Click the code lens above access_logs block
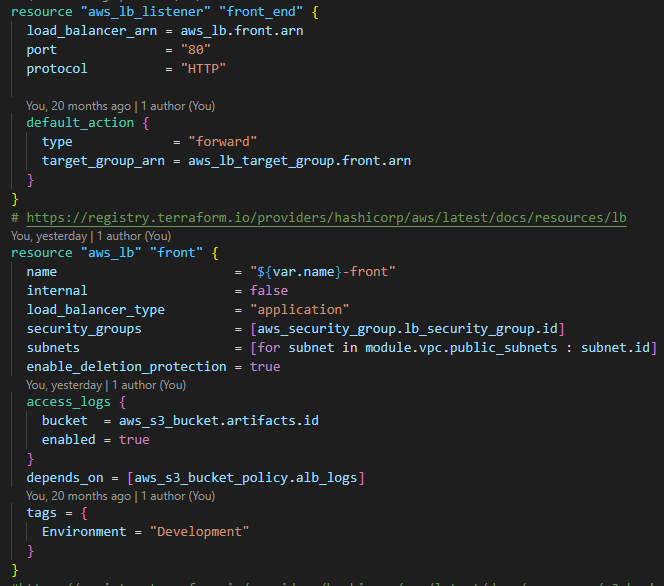This screenshot has height=586, width=664. [x=106, y=384]
